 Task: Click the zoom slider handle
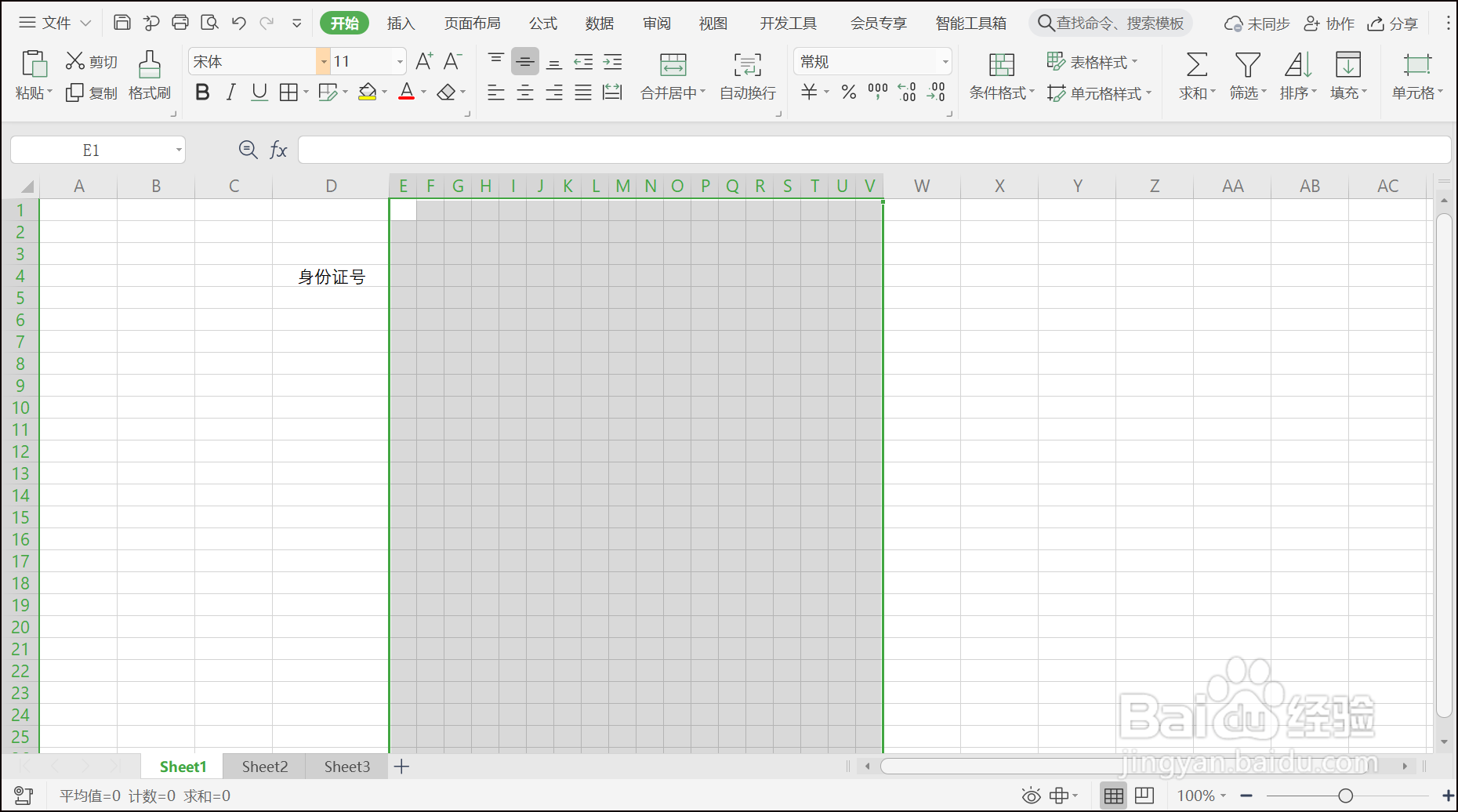point(1345,796)
